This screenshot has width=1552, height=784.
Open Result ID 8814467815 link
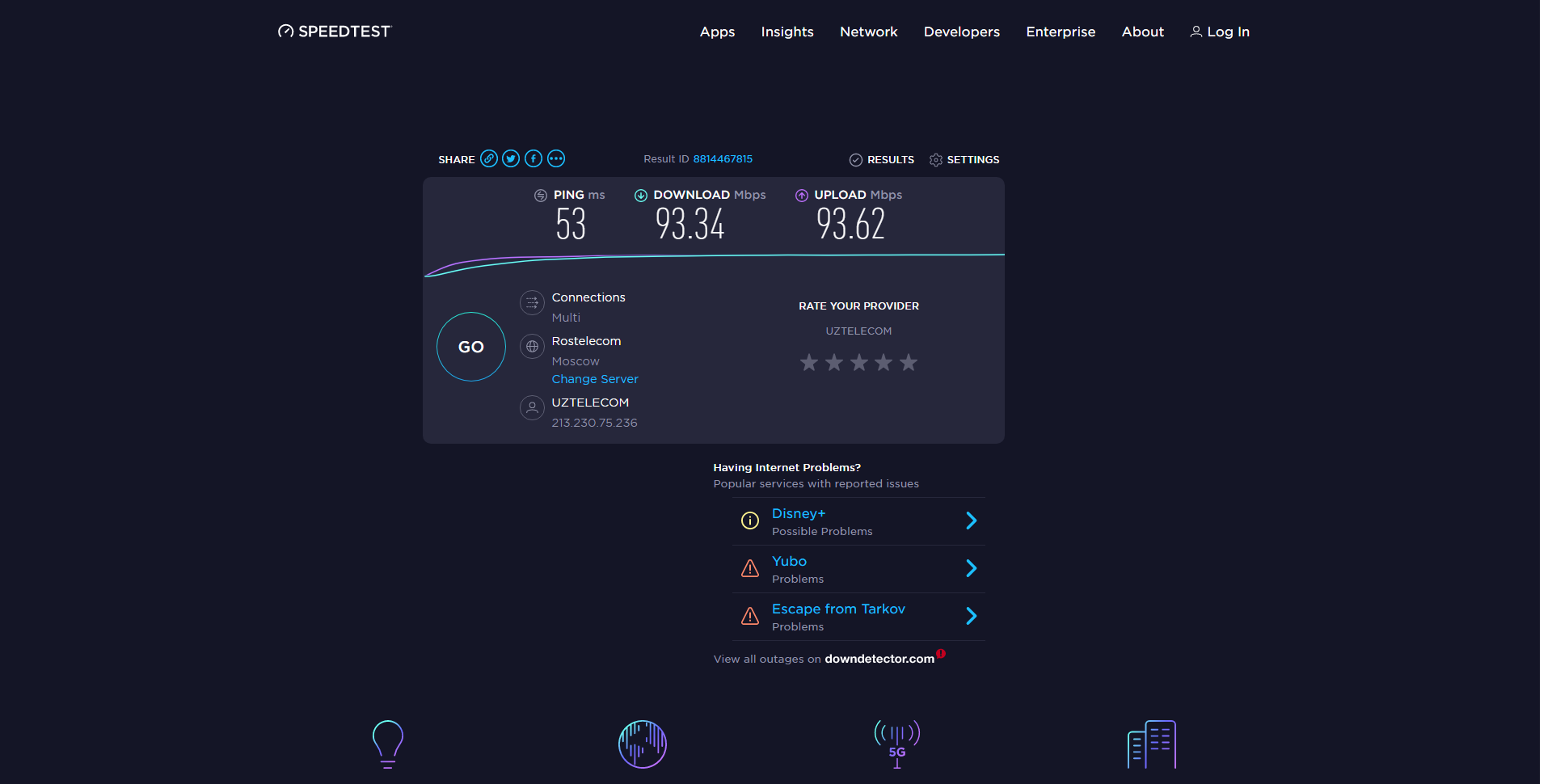pos(723,159)
